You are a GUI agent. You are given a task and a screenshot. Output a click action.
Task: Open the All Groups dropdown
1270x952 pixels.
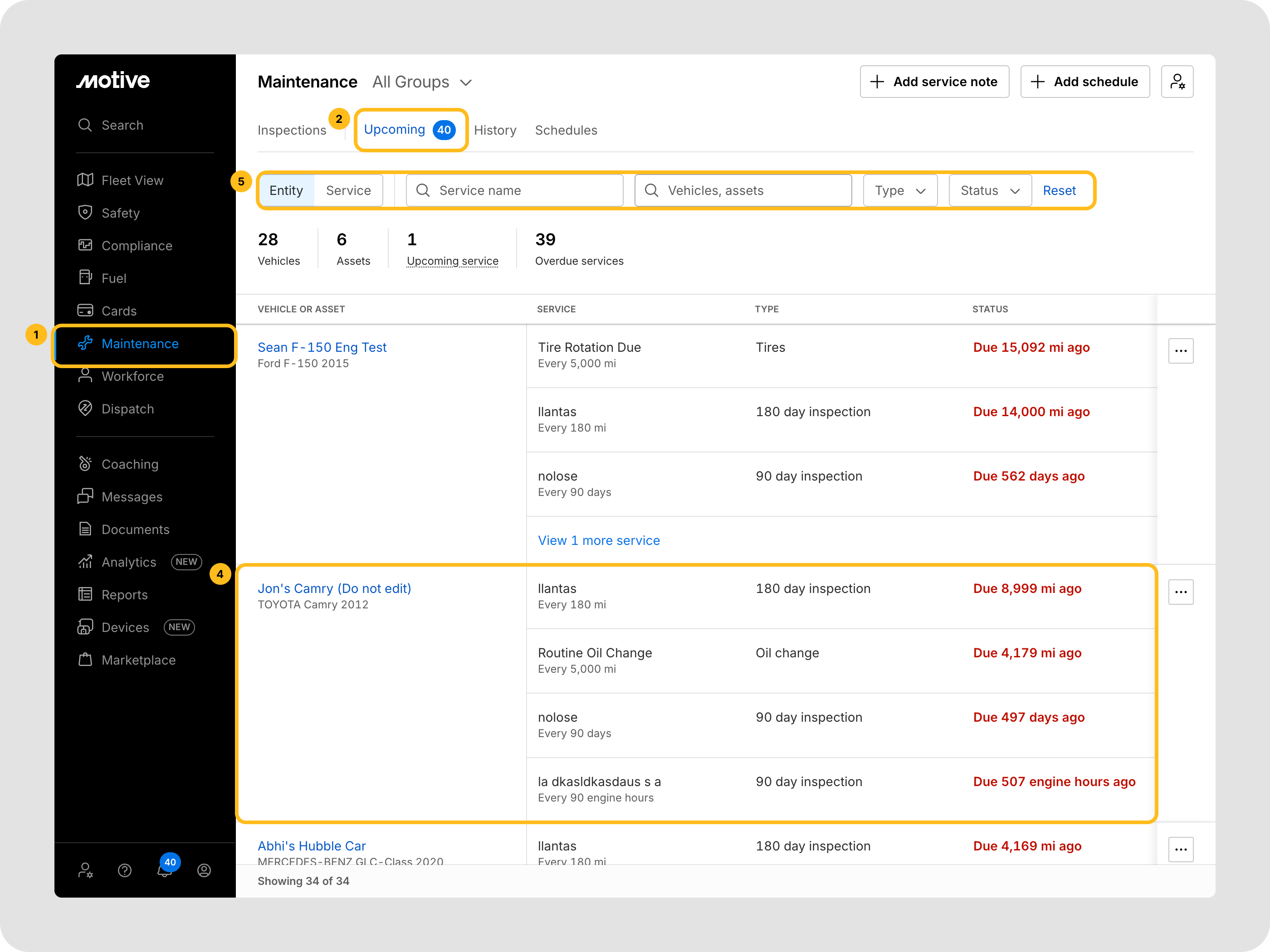click(x=422, y=82)
